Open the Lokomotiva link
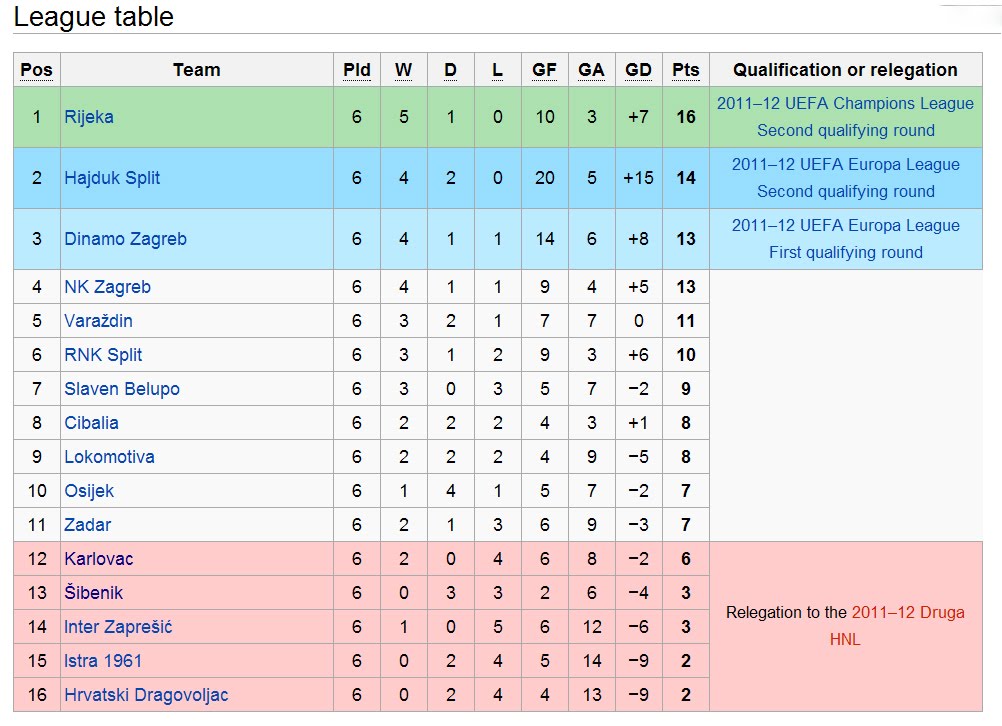The image size is (1002, 726). 109,457
